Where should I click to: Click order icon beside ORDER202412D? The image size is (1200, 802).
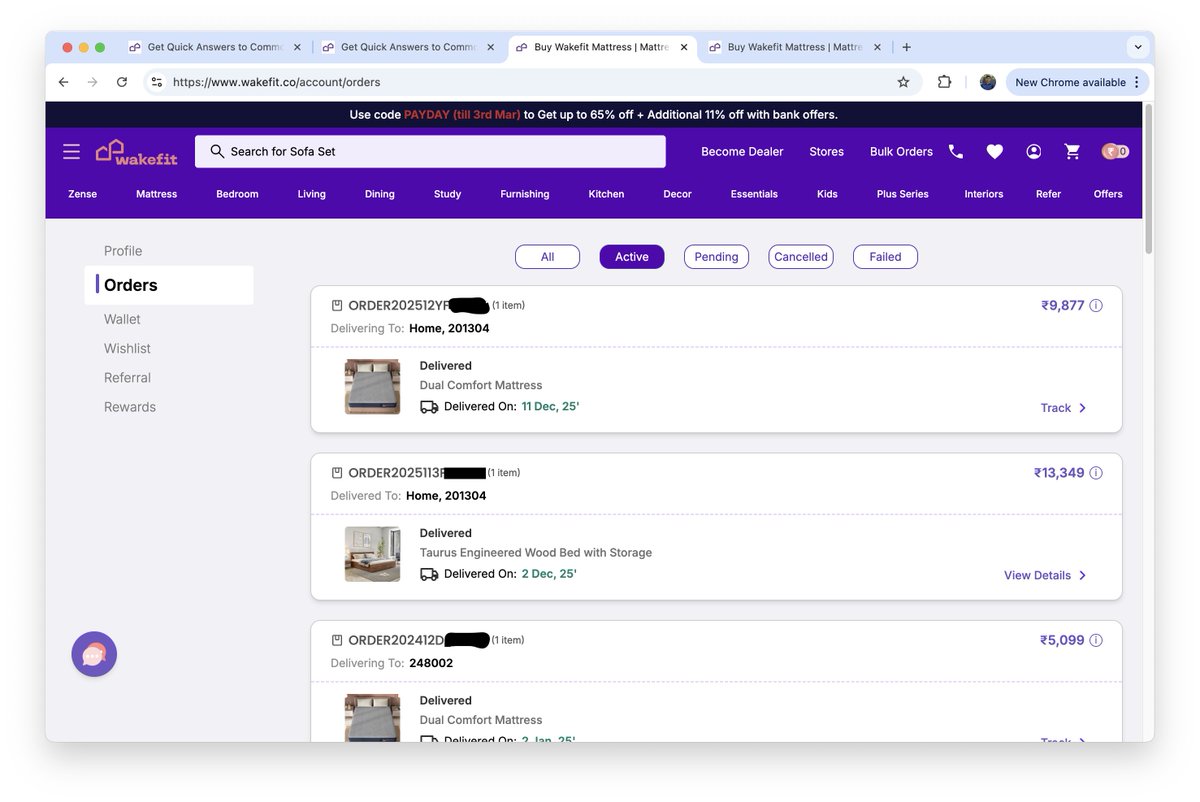337,640
